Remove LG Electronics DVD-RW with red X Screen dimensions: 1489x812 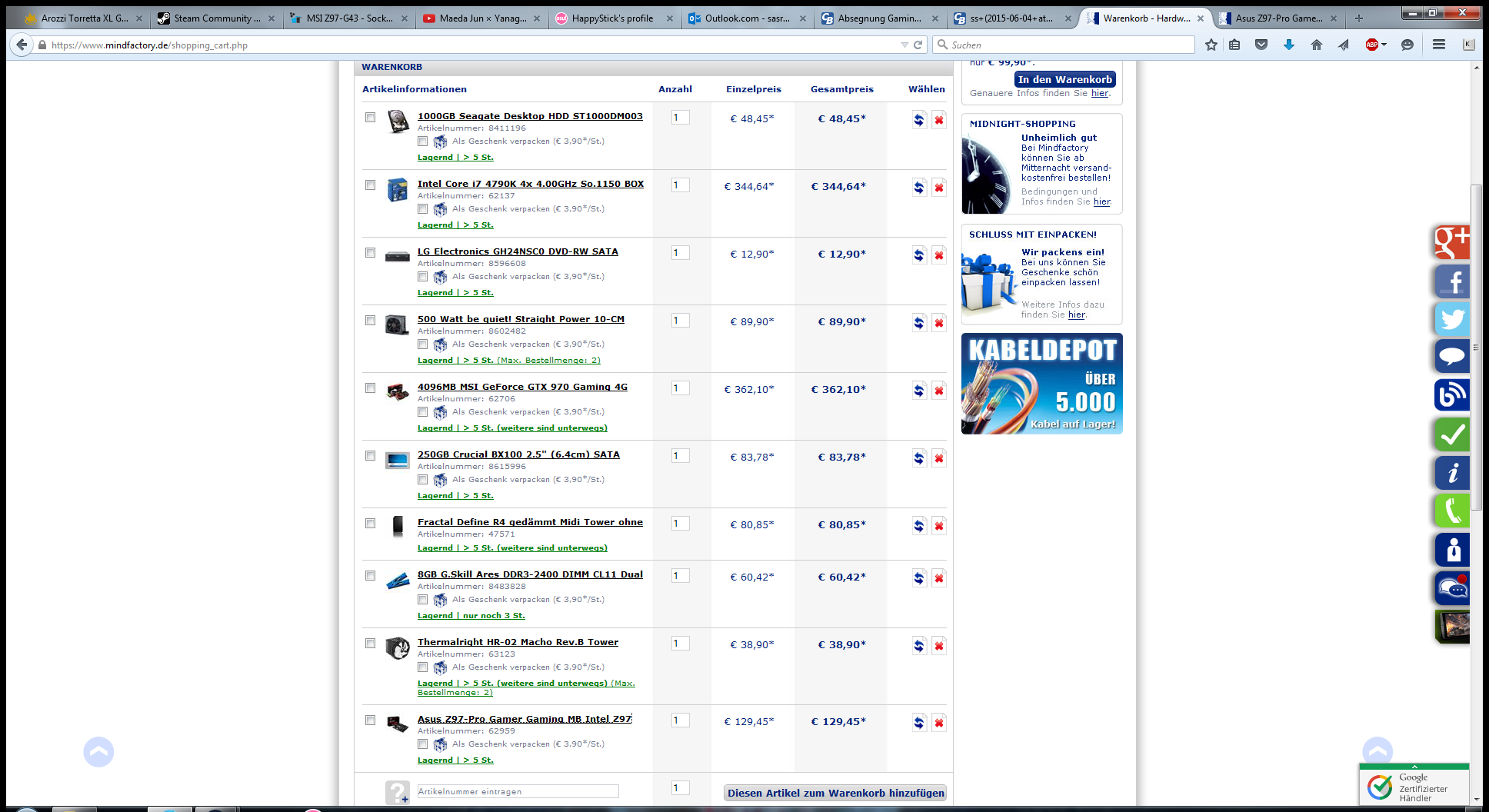939,255
